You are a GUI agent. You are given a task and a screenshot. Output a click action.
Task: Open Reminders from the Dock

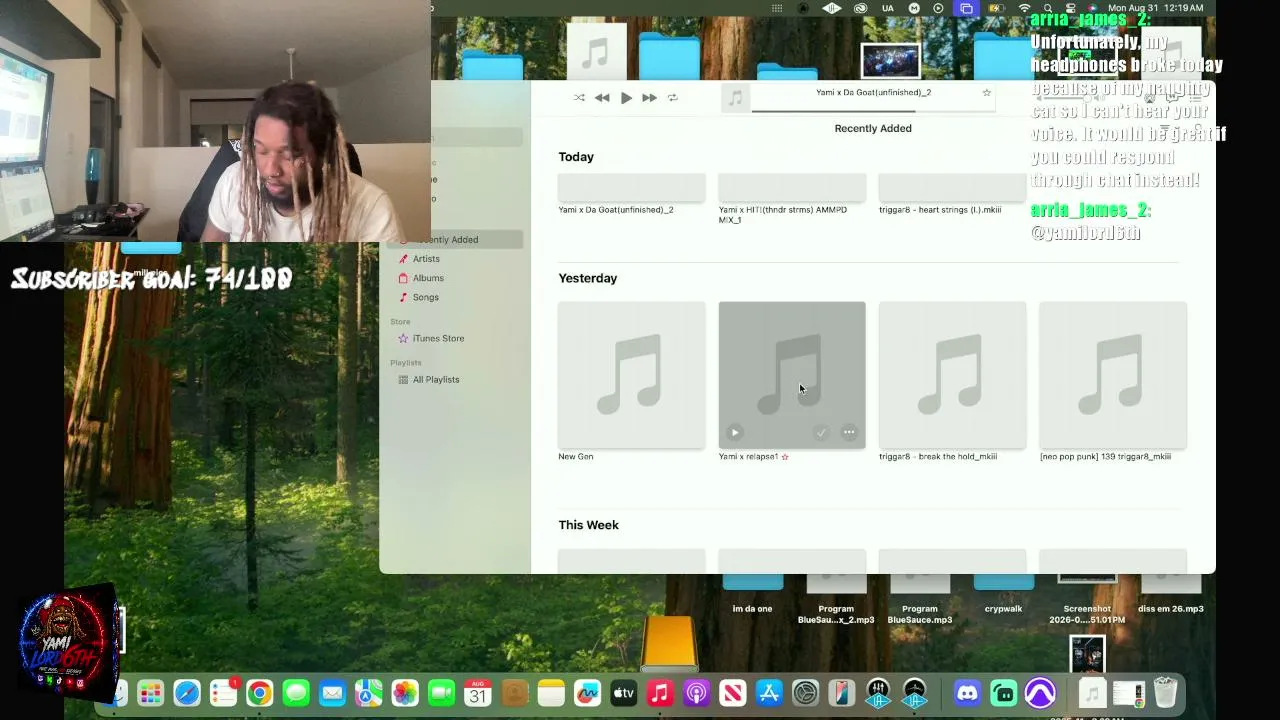223,693
